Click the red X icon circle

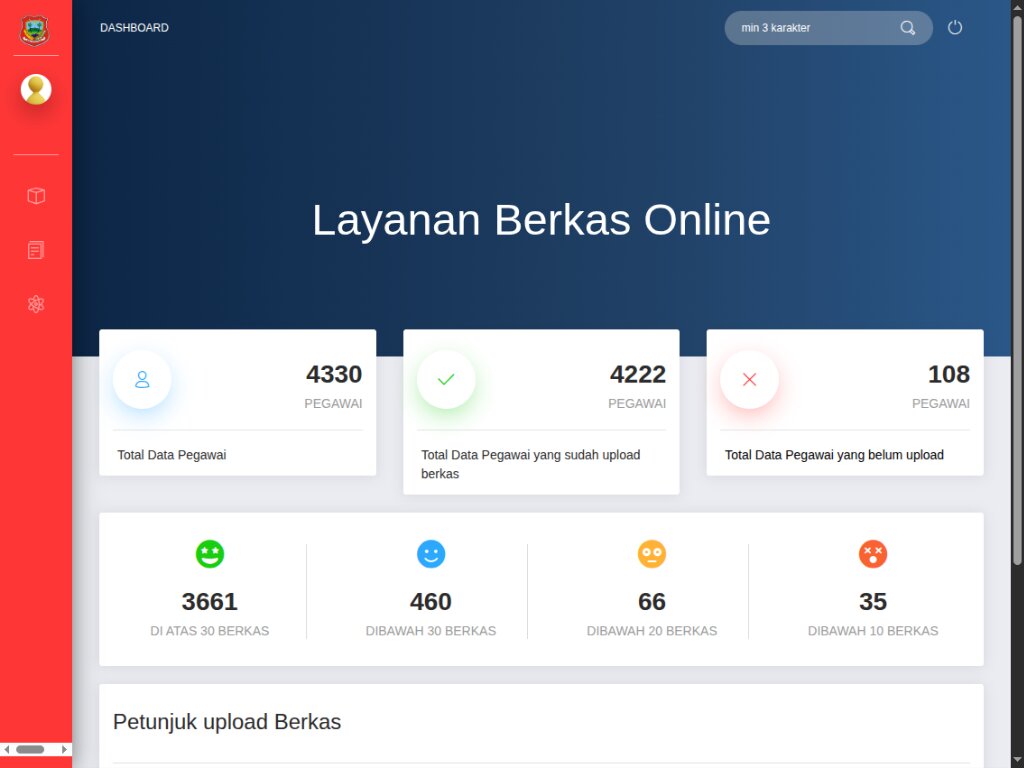pyautogui.click(x=749, y=380)
